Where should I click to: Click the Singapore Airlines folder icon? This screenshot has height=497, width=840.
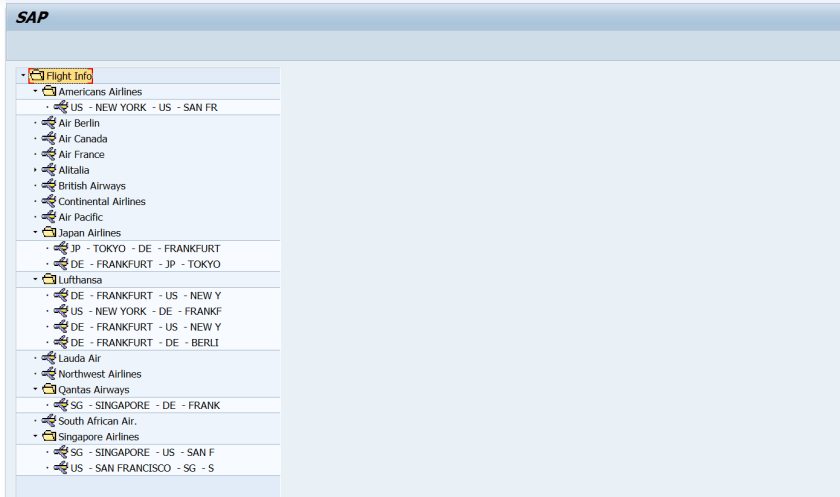(x=49, y=436)
